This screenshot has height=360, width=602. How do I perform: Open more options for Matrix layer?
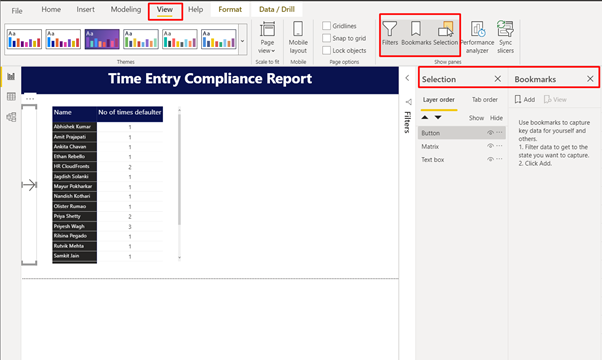pos(499,146)
